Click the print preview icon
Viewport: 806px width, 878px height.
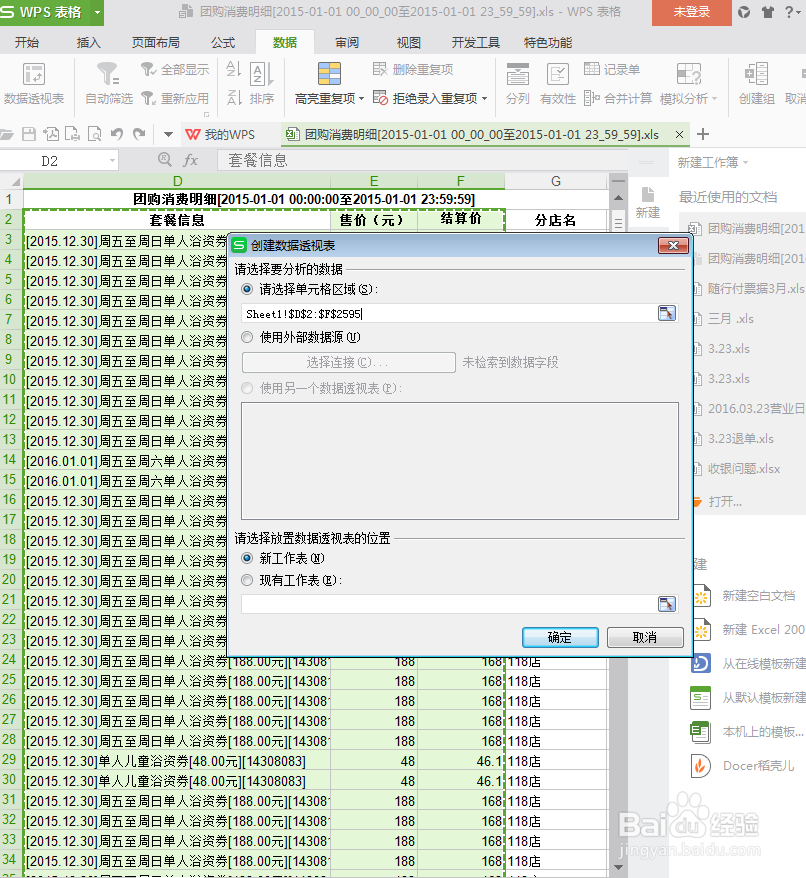(95, 134)
